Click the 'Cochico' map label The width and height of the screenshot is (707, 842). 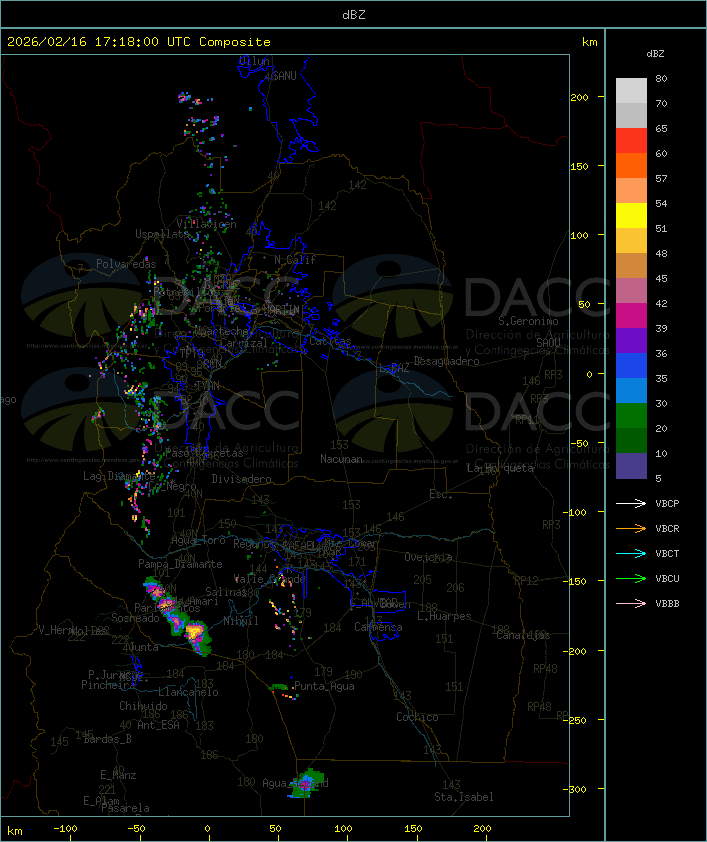[417, 717]
